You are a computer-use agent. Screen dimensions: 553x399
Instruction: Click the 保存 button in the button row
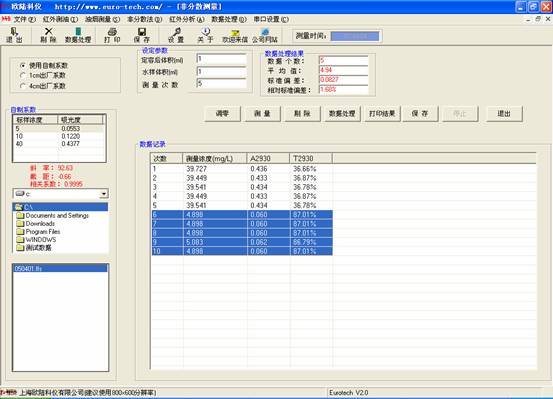click(x=420, y=114)
